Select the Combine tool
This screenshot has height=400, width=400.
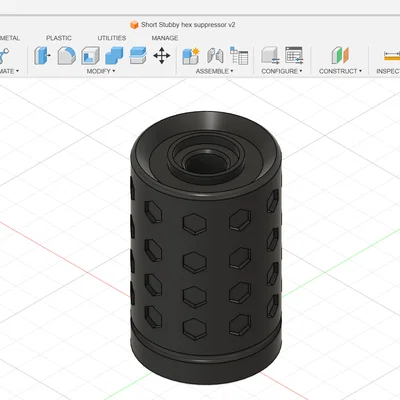[114, 55]
